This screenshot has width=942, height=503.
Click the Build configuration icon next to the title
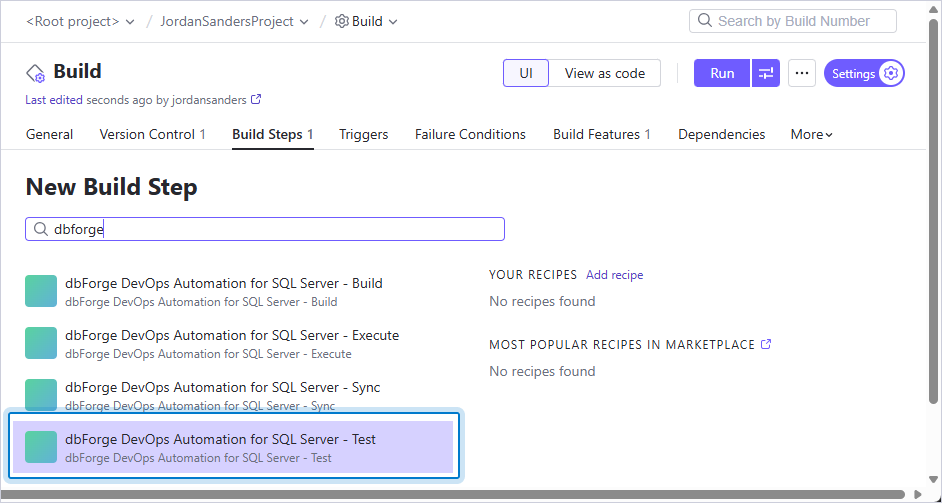click(x=35, y=73)
